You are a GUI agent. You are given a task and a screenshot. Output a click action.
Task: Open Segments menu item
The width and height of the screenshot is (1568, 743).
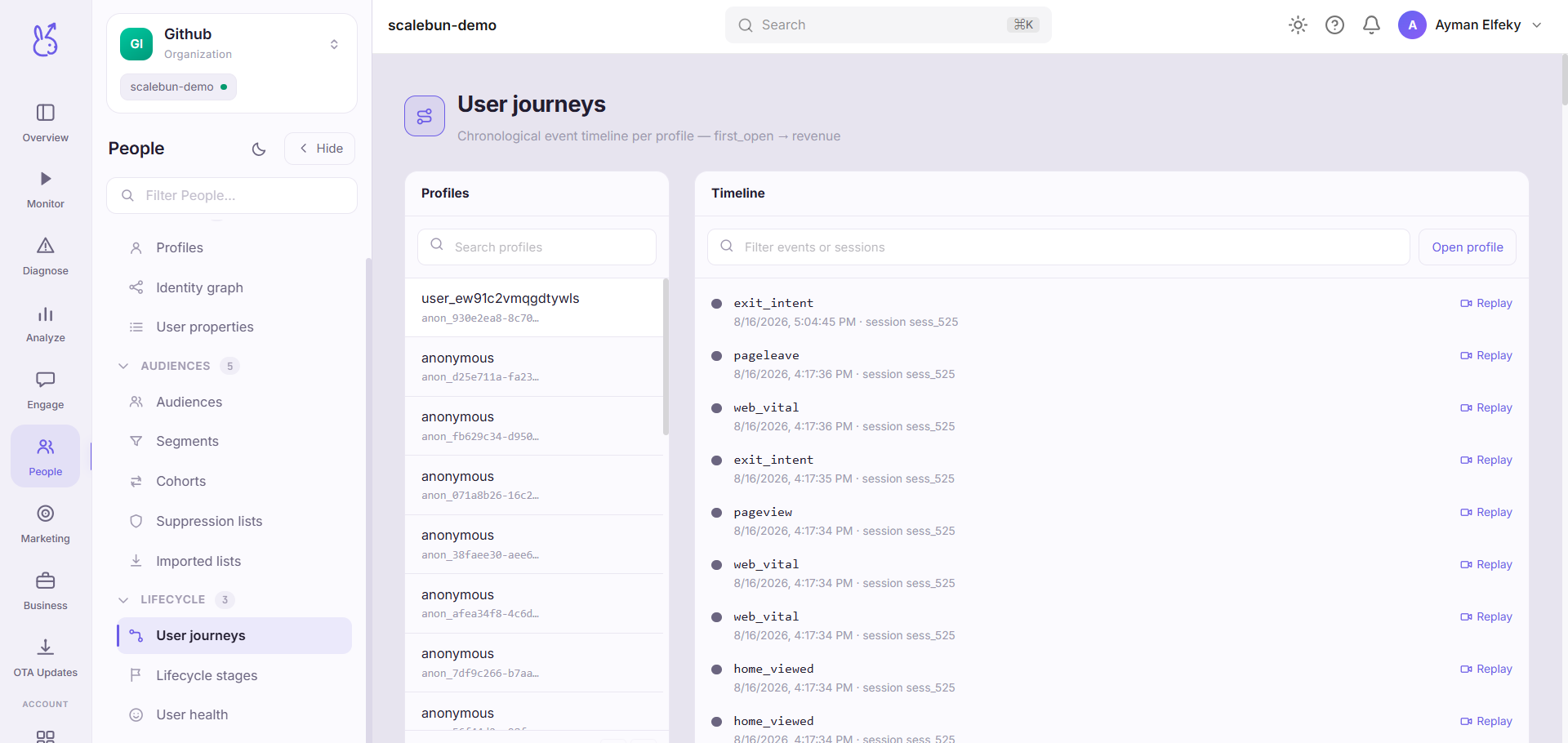[x=234, y=441]
